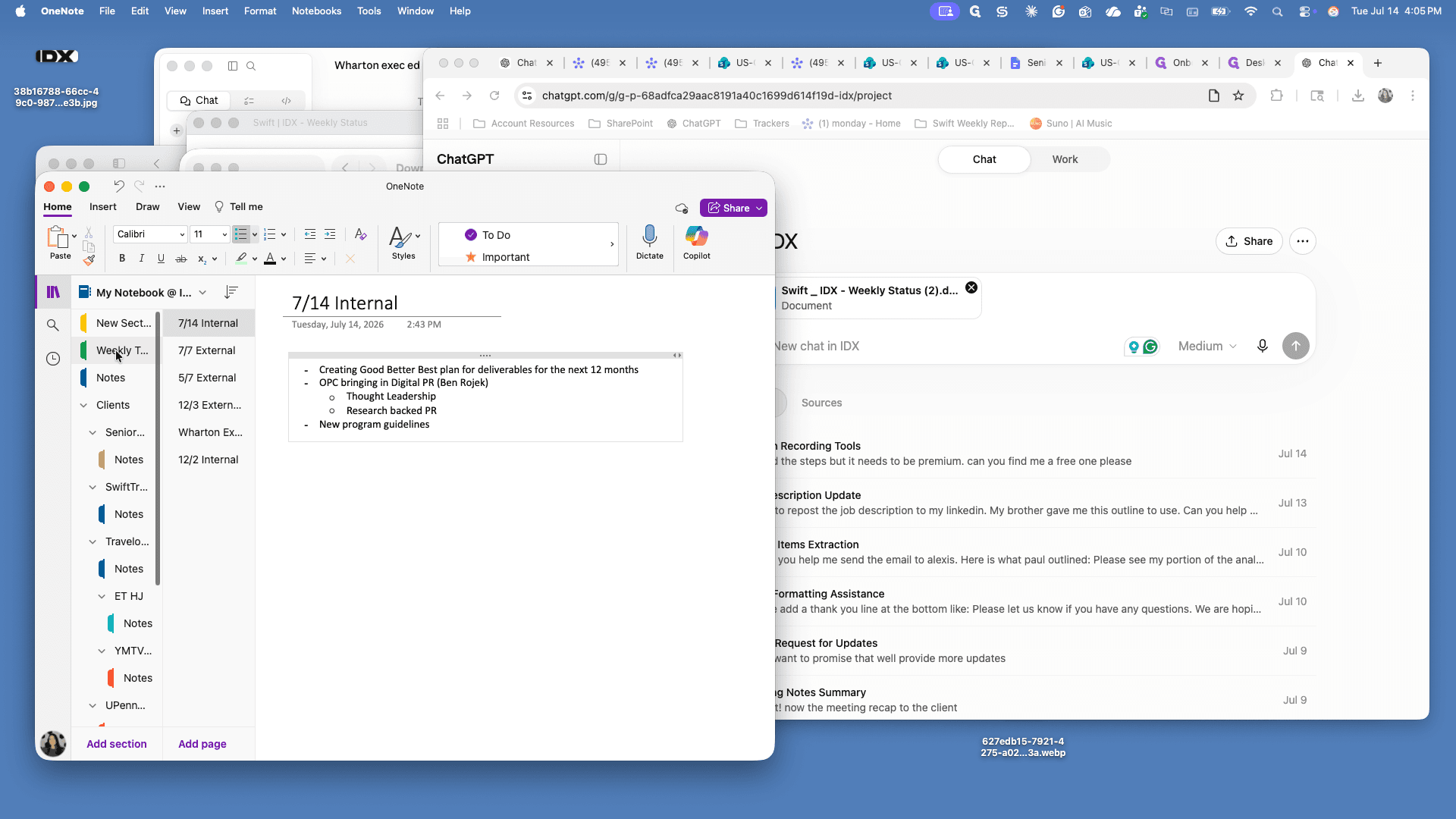Open the Styles gallery in OneNote

pyautogui.click(x=403, y=243)
